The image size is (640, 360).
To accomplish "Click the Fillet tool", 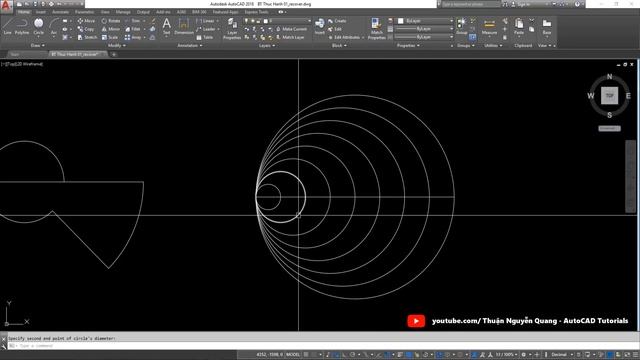I will tap(133, 29).
